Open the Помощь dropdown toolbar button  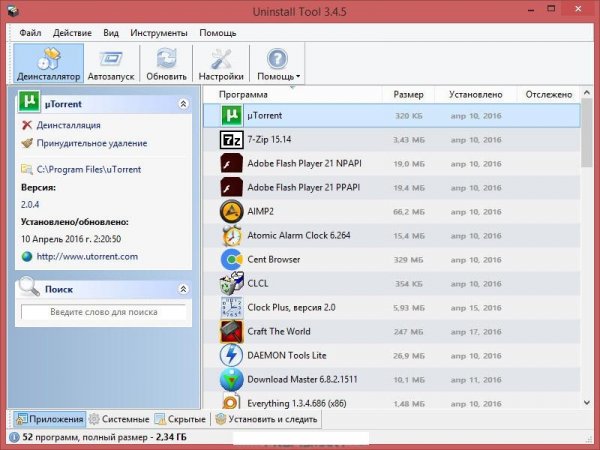point(278,63)
